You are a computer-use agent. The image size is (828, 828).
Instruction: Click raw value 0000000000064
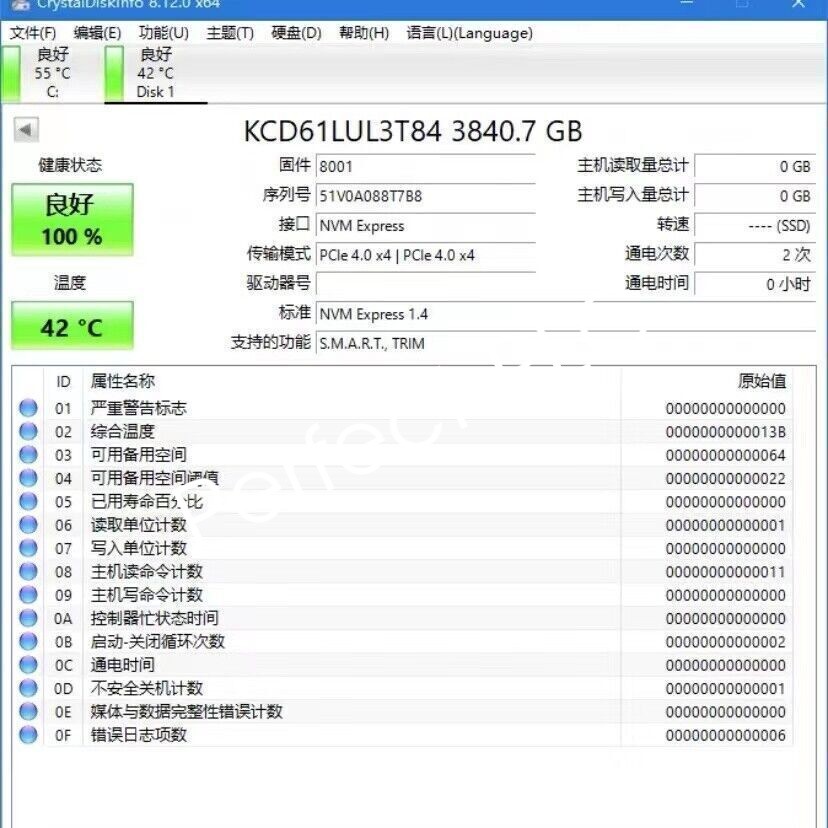726,455
